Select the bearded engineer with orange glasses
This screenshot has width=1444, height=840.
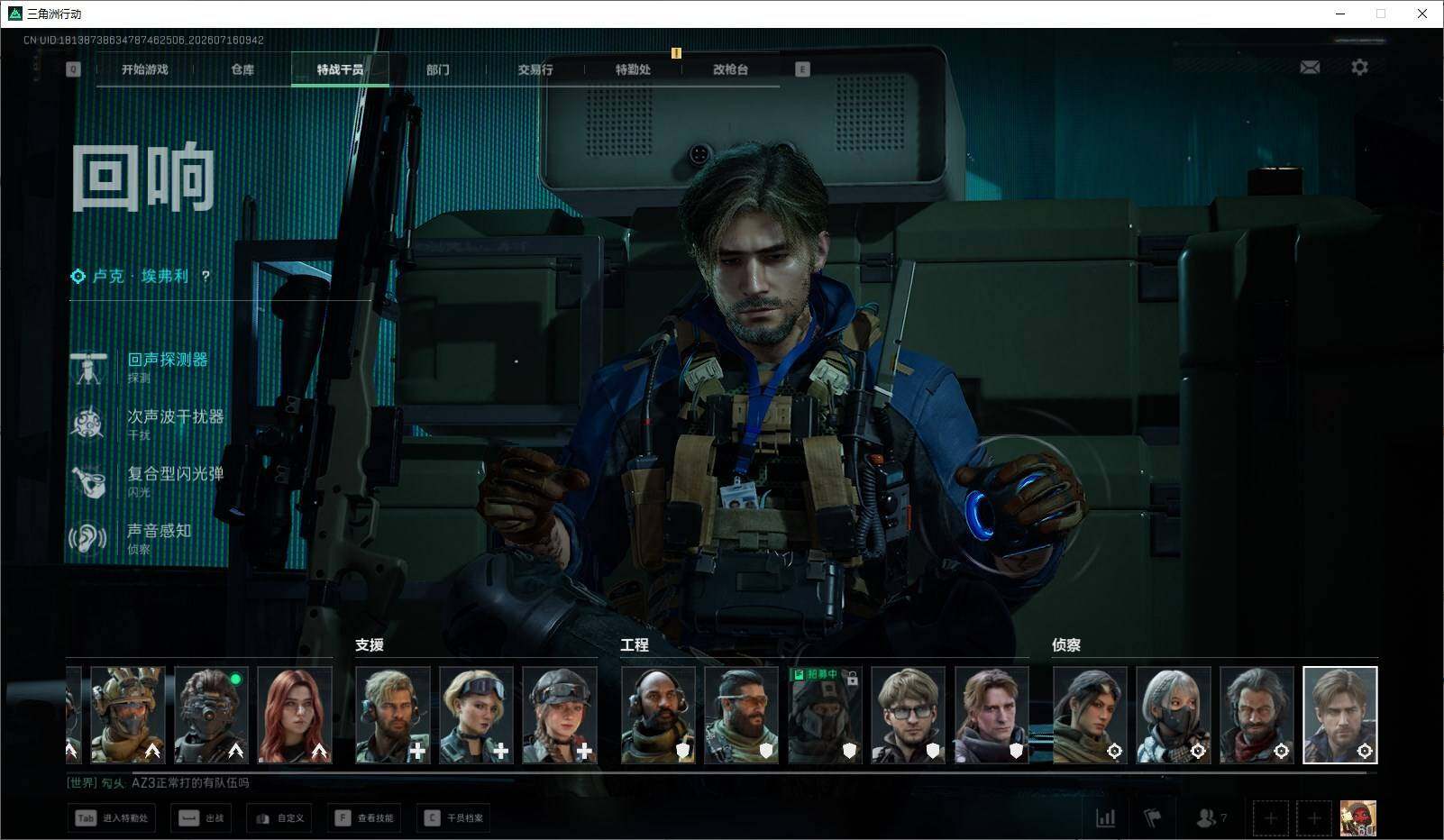coord(742,715)
